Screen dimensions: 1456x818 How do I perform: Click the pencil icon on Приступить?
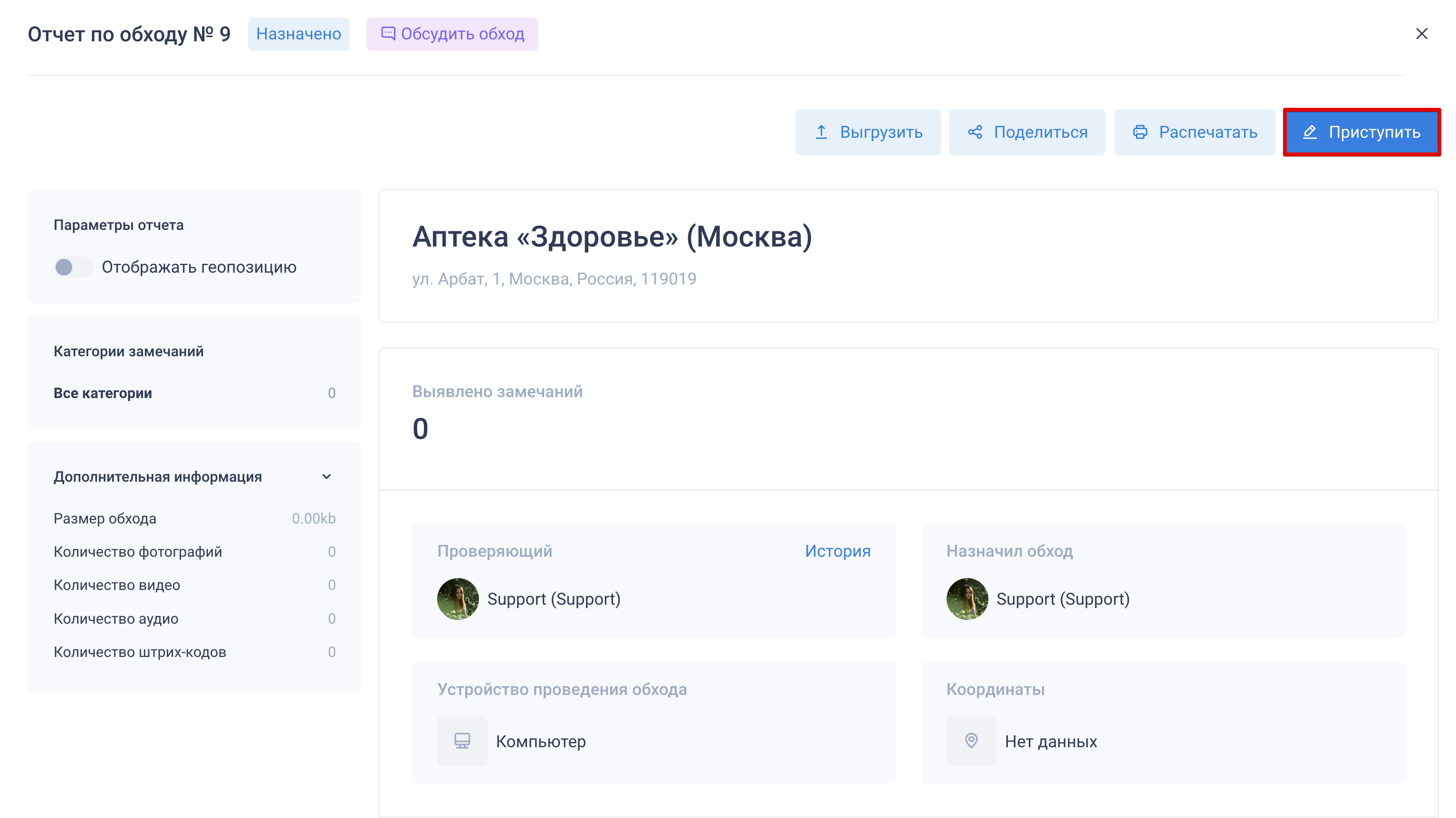[1310, 132]
